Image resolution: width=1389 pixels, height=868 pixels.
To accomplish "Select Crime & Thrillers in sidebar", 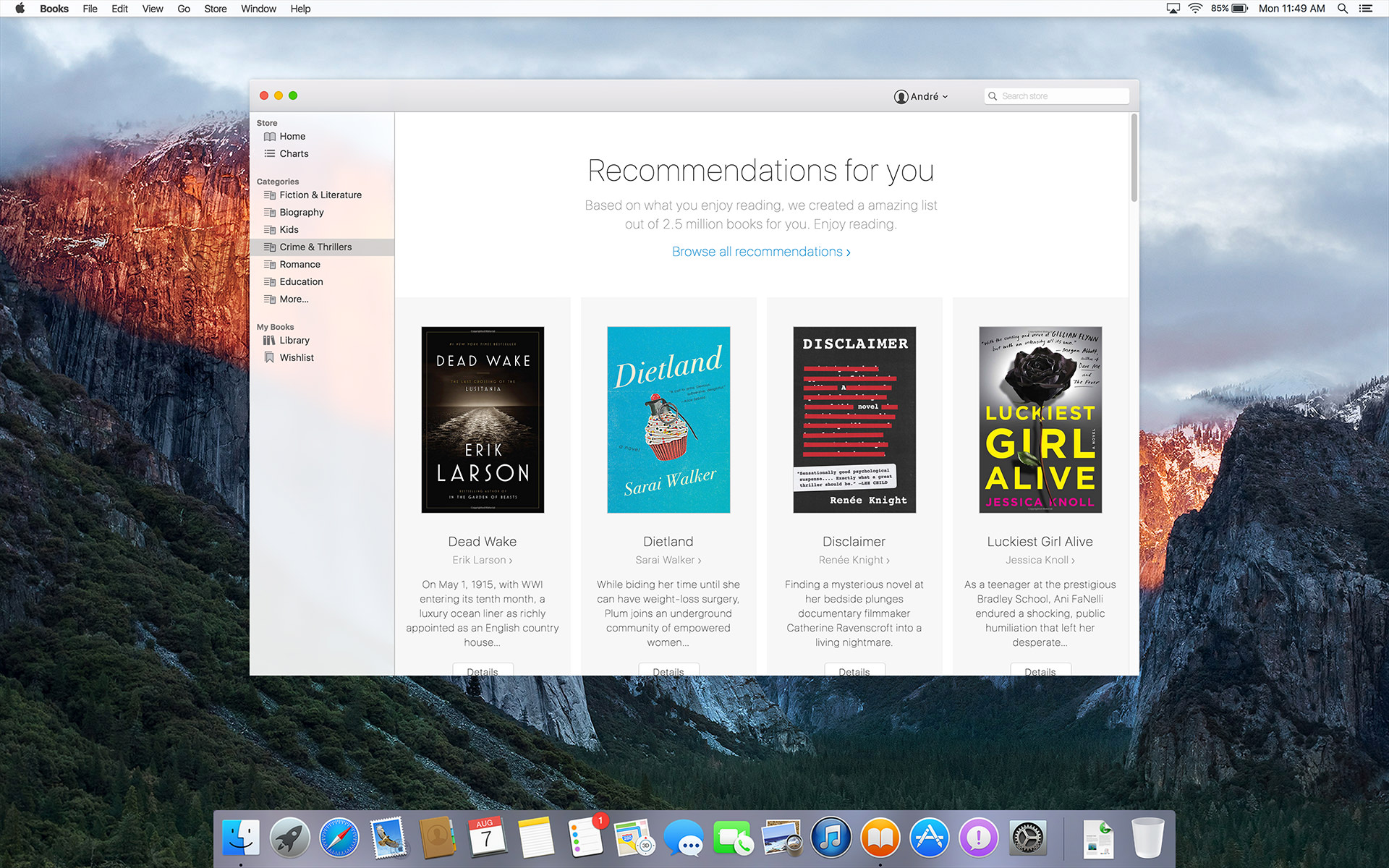I will 322,247.
